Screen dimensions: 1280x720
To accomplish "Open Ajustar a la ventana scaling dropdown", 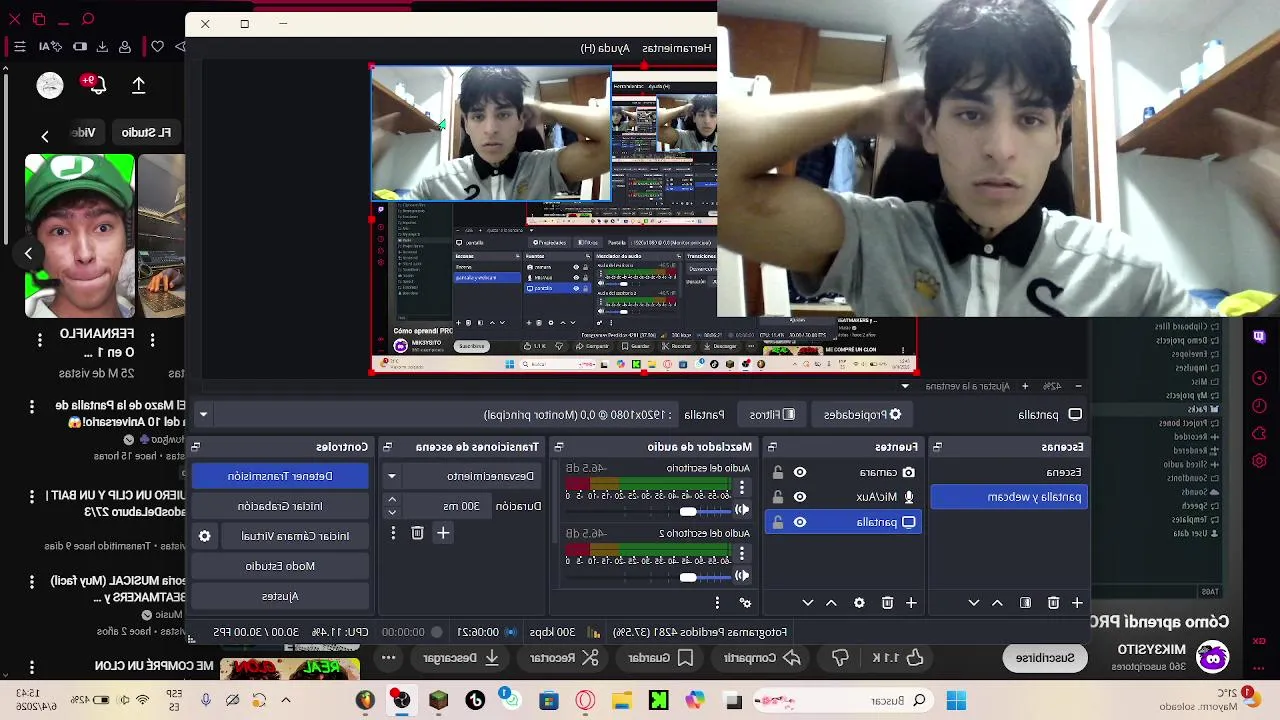I will pos(906,386).
